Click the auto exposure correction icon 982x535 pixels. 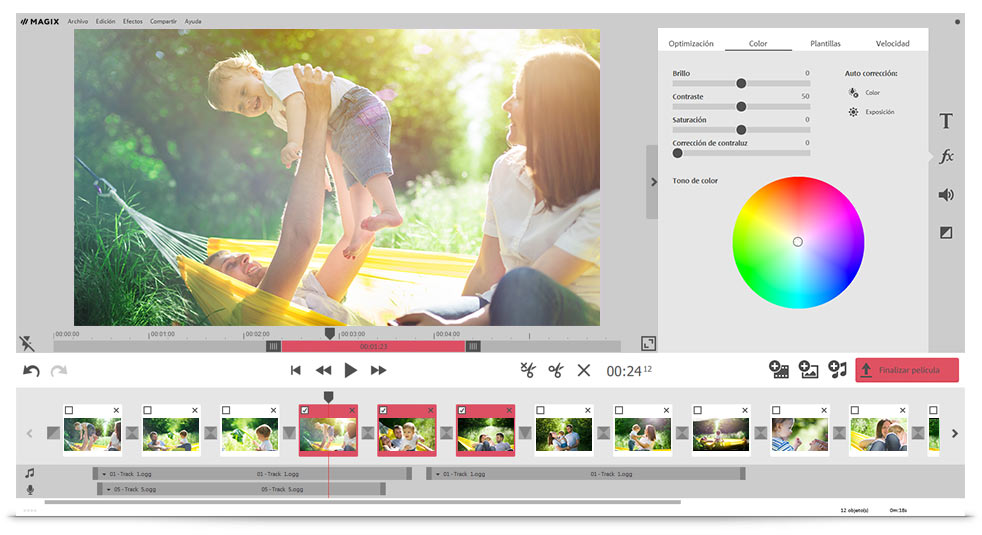(x=853, y=112)
